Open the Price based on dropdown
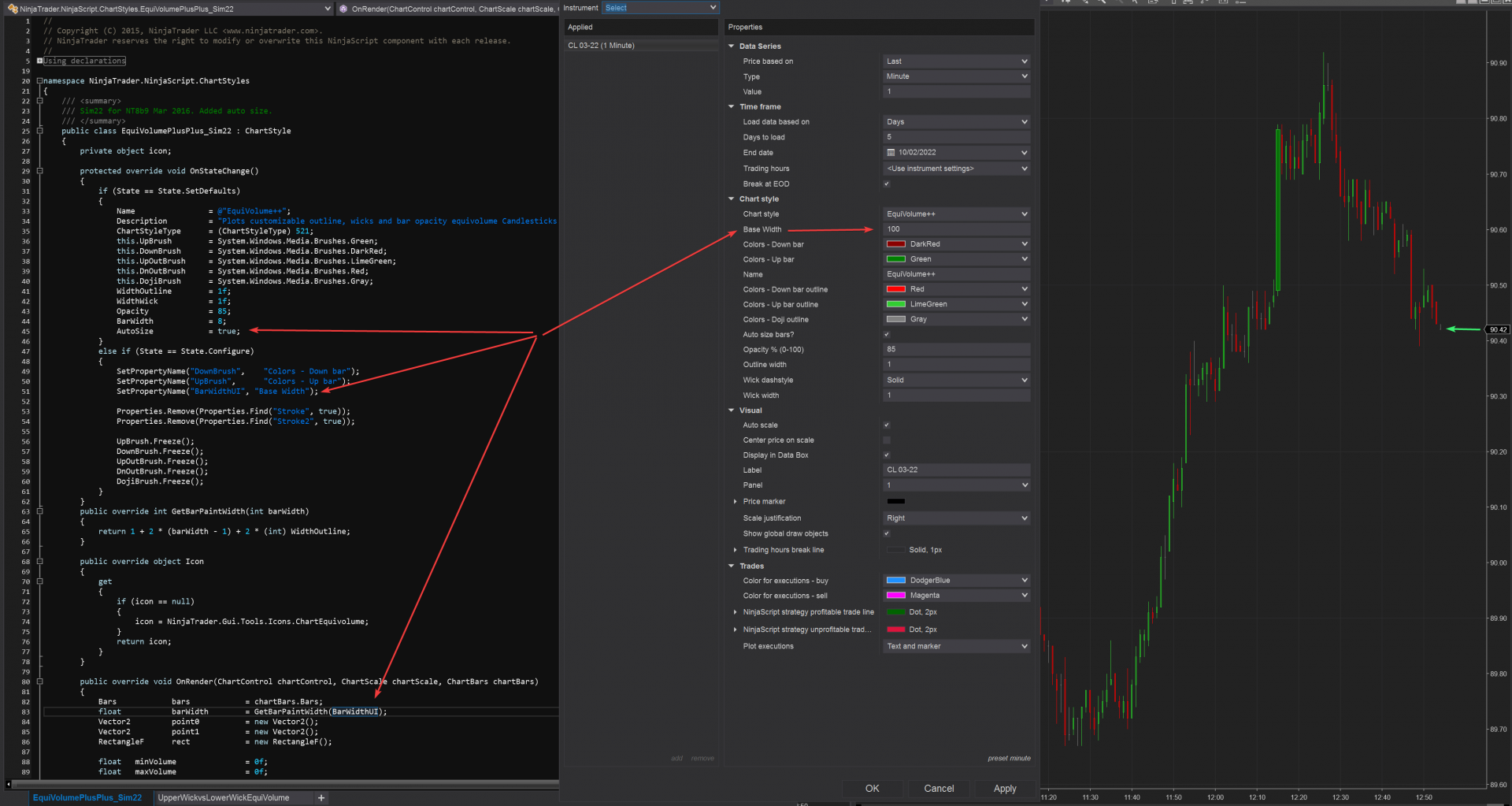The image size is (1512, 806). tap(957, 61)
